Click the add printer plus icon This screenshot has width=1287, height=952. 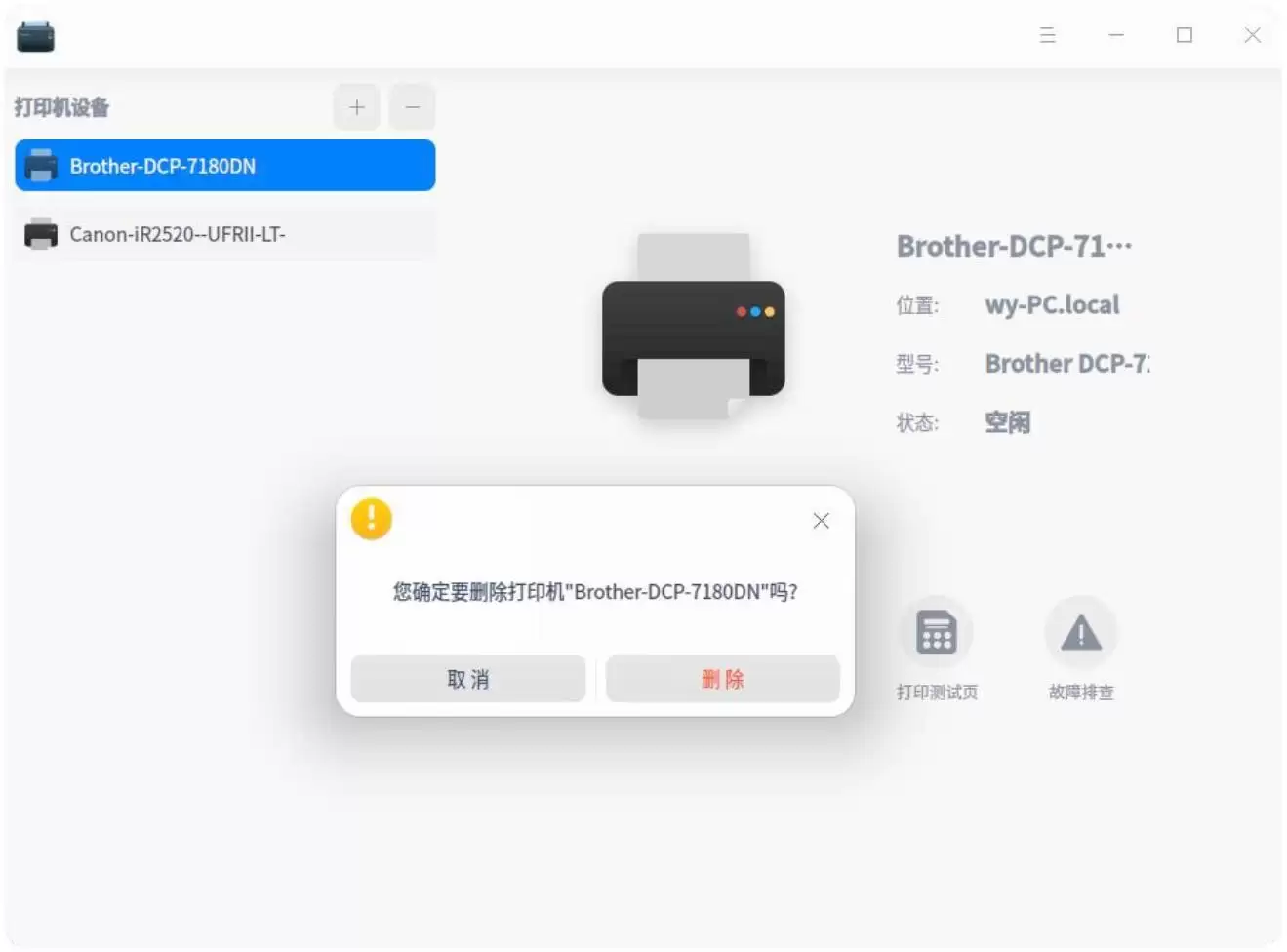pyautogui.click(x=356, y=107)
